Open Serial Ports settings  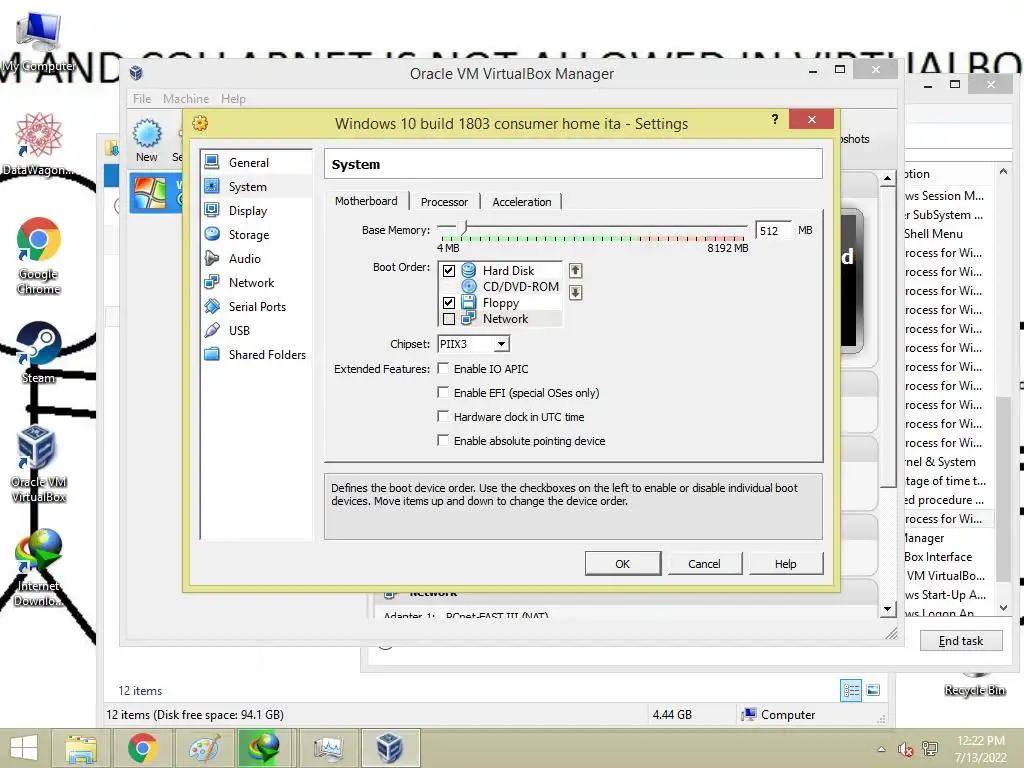click(257, 306)
